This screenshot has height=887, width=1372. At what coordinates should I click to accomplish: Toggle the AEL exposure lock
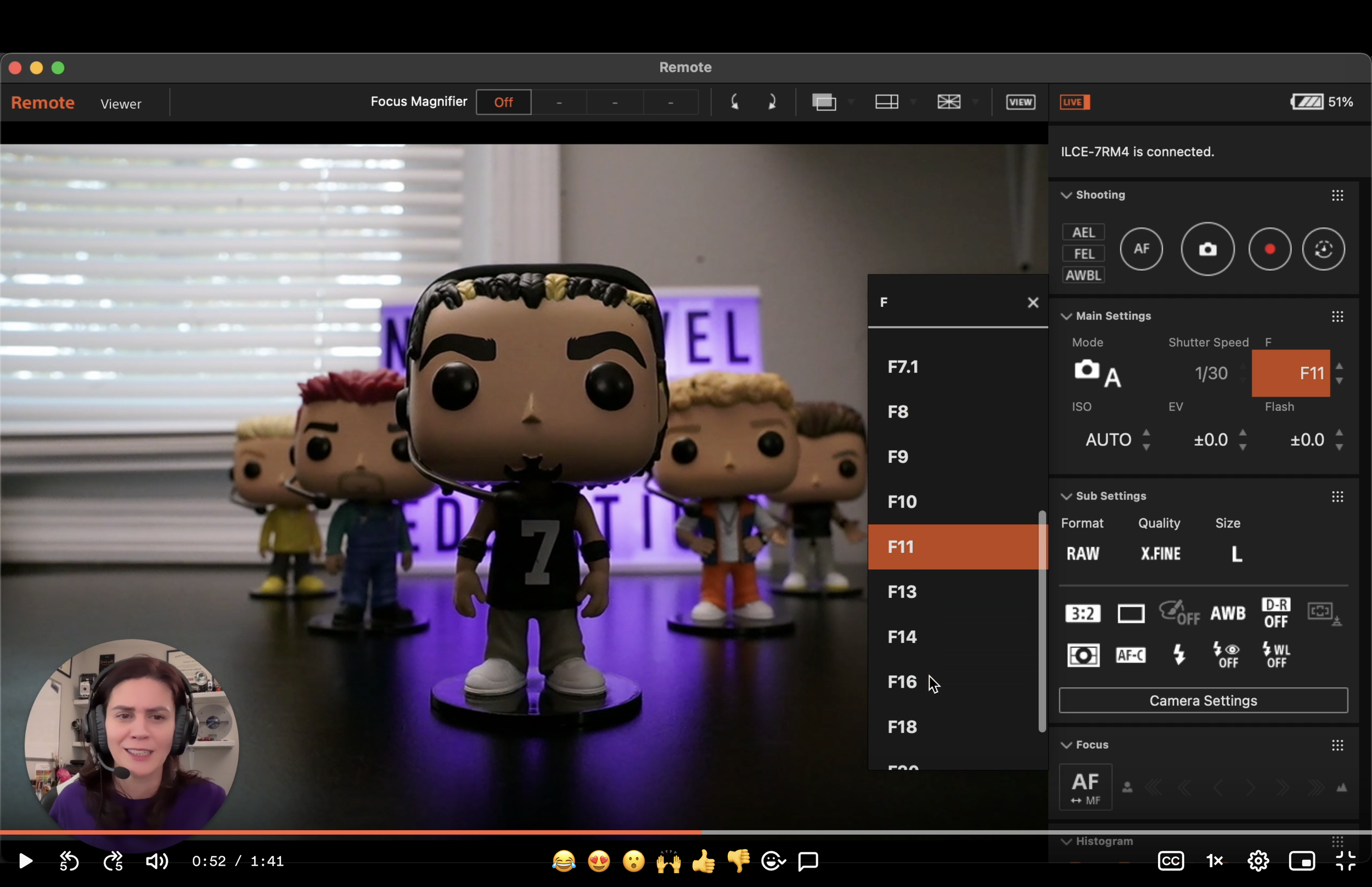point(1083,232)
